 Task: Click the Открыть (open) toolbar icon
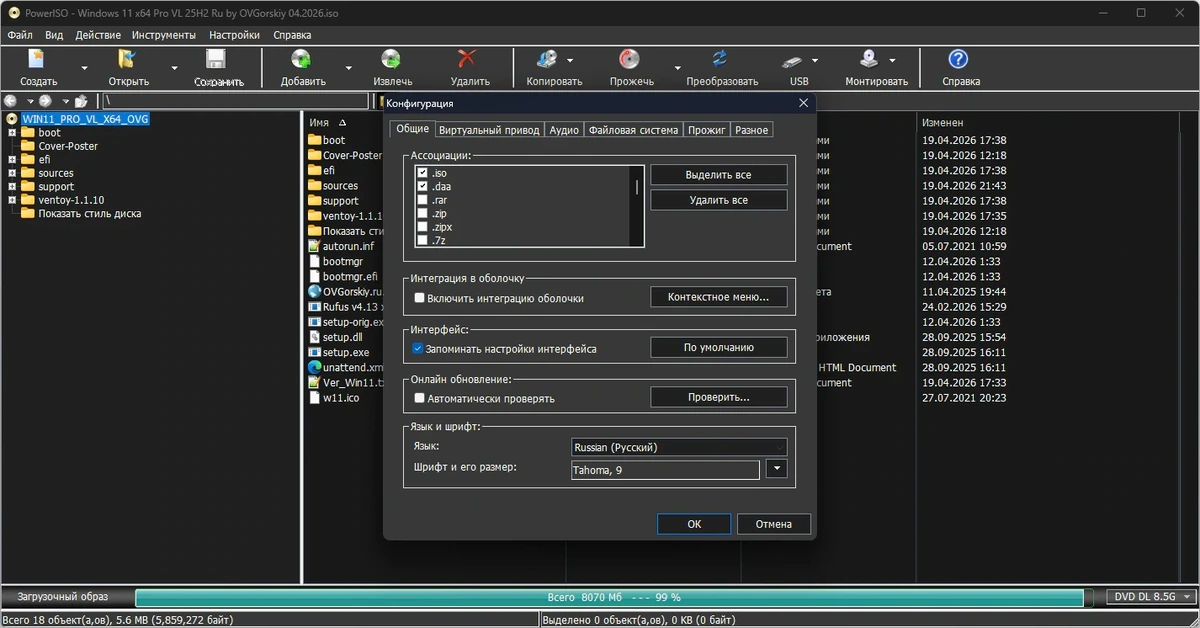(128, 59)
